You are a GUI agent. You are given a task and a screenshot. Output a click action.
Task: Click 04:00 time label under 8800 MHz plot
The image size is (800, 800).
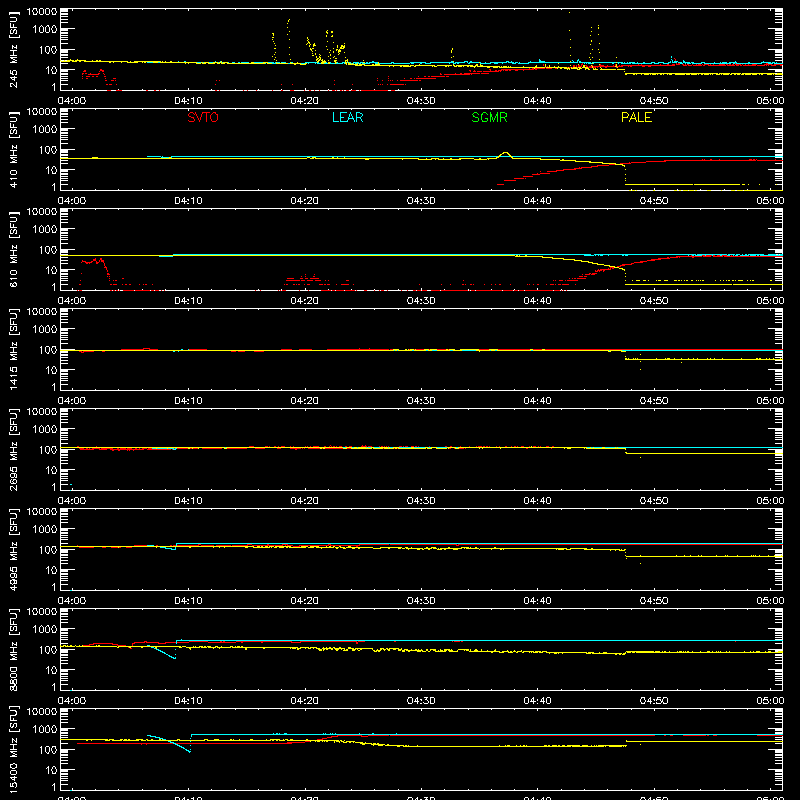[72, 701]
